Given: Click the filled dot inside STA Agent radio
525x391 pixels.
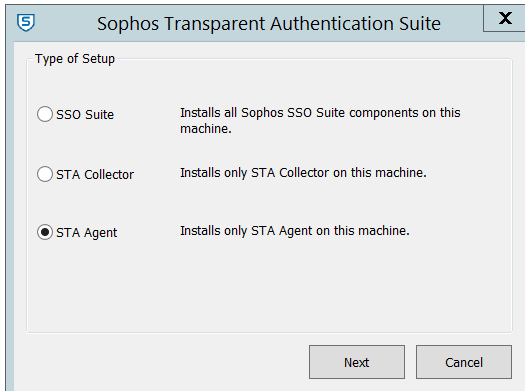Looking at the screenshot, I should point(45,232).
